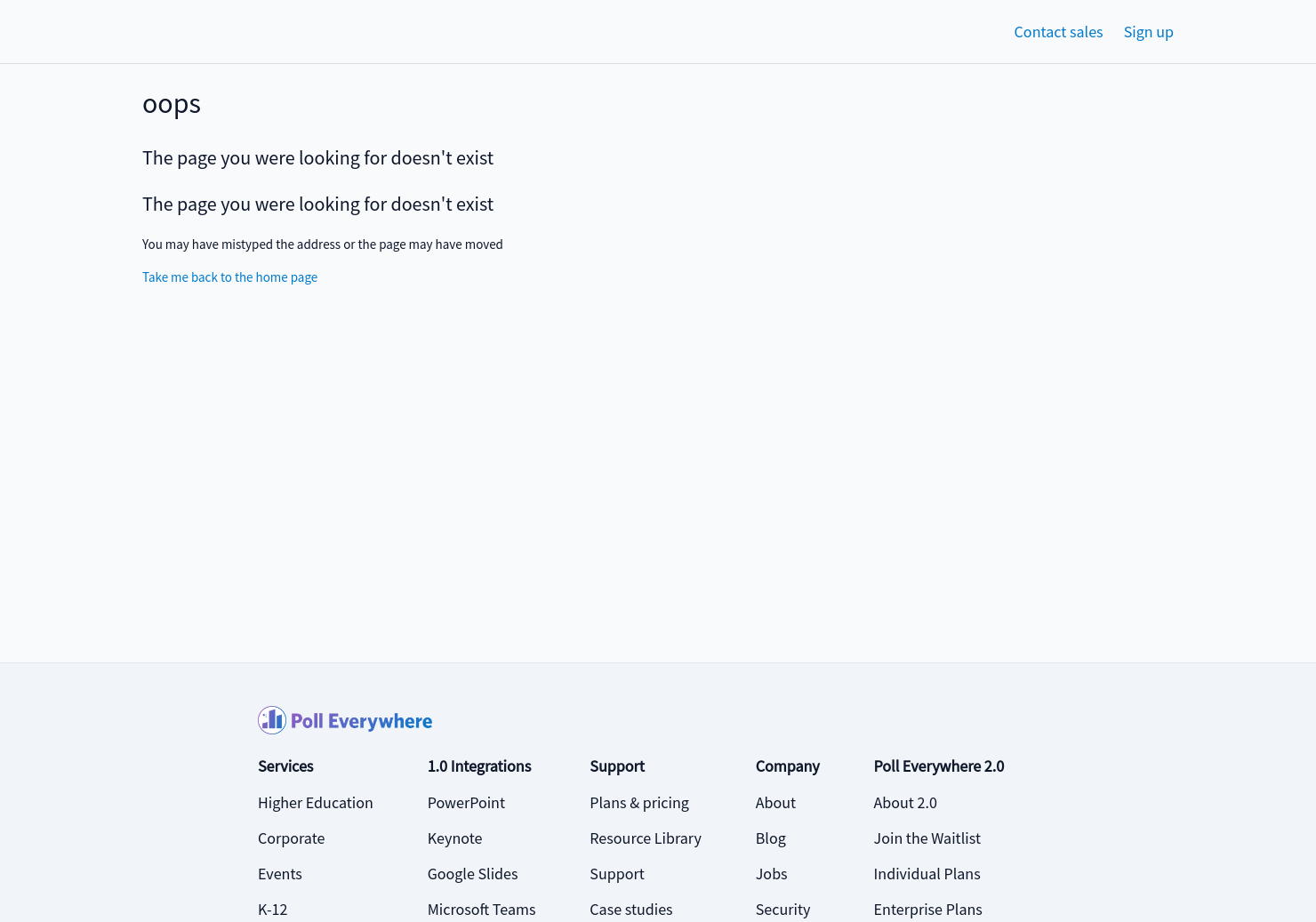The height and width of the screenshot is (922, 1316).
Task: Open the Higher Education services page
Action: 315,803
